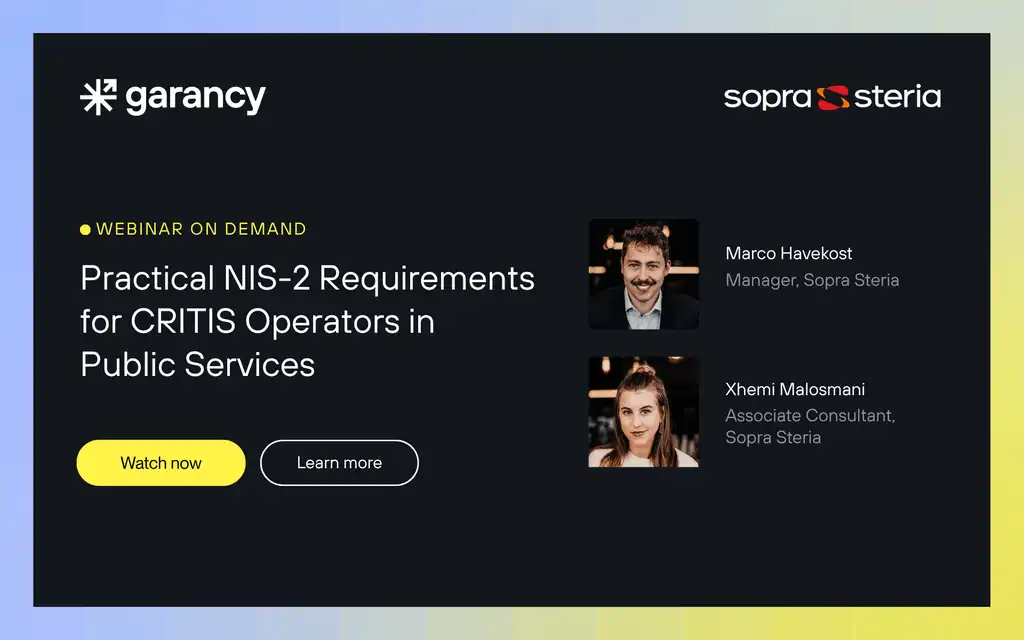
Task: Click the name Marco Havekost
Action: tap(788, 253)
